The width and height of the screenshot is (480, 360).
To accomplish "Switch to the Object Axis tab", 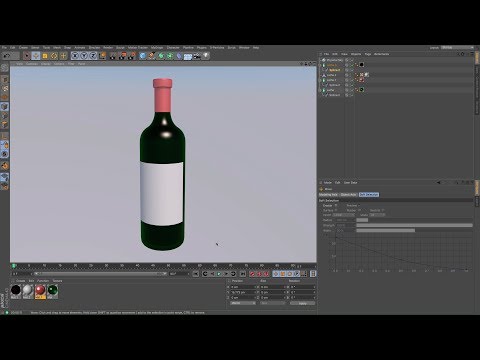I will pyautogui.click(x=349, y=194).
